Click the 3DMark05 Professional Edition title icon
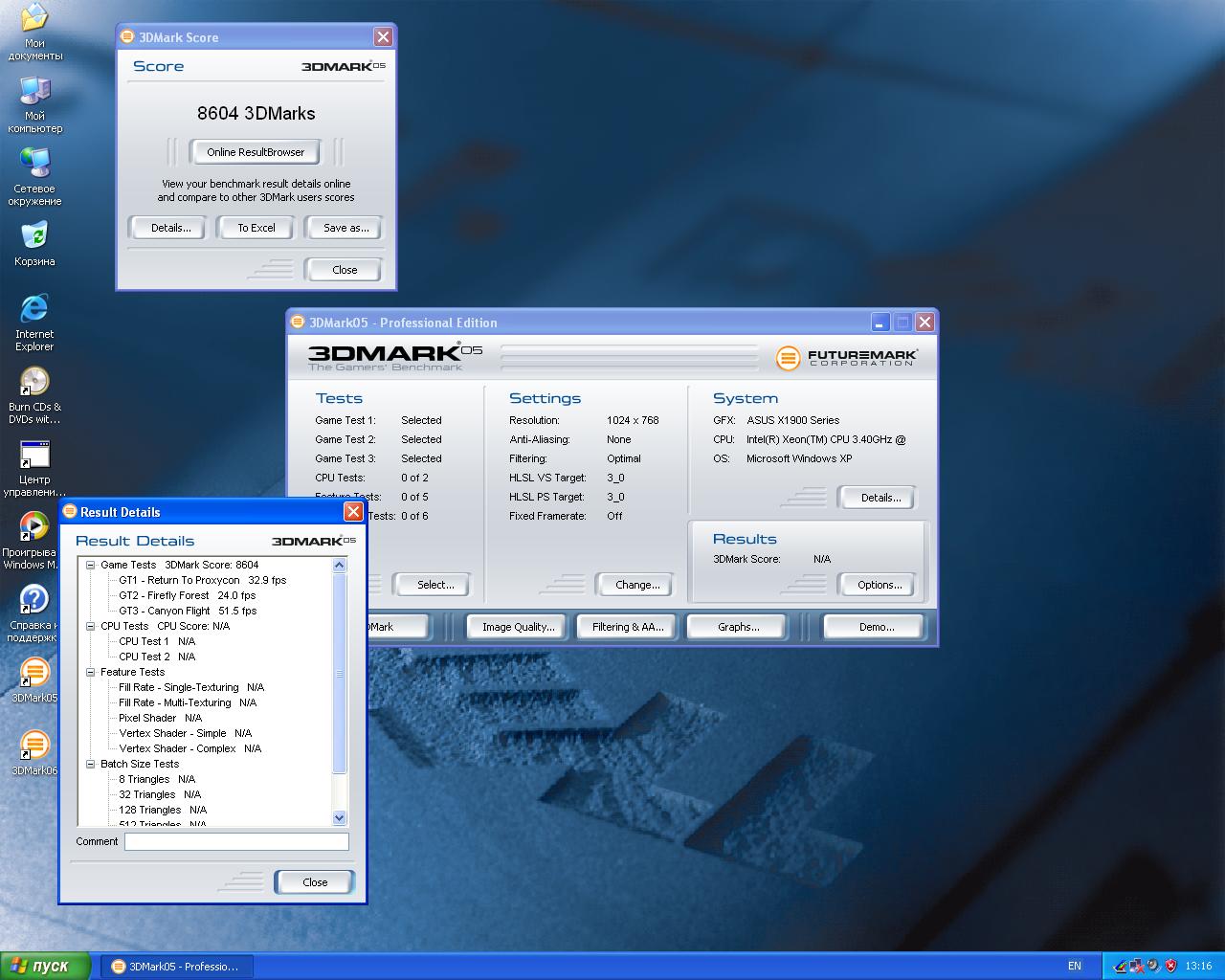 click(x=298, y=323)
